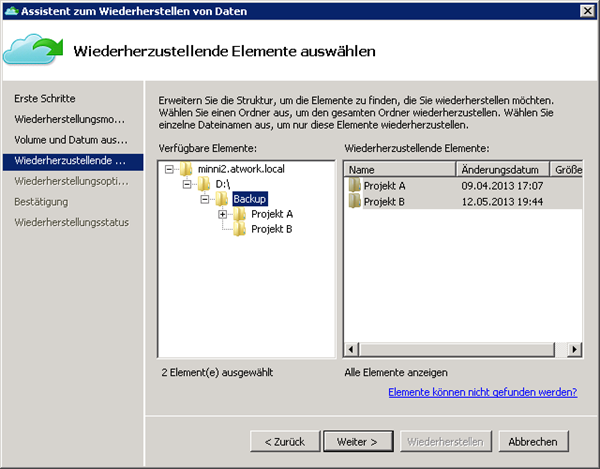Click the Wiederherstellungsstatus step

72,223
